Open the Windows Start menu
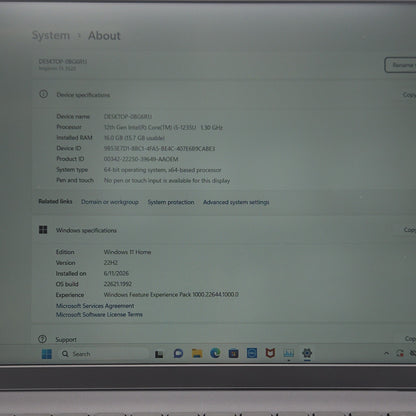The height and width of the screenshot is (416, 416). click(x=47, y=354)
